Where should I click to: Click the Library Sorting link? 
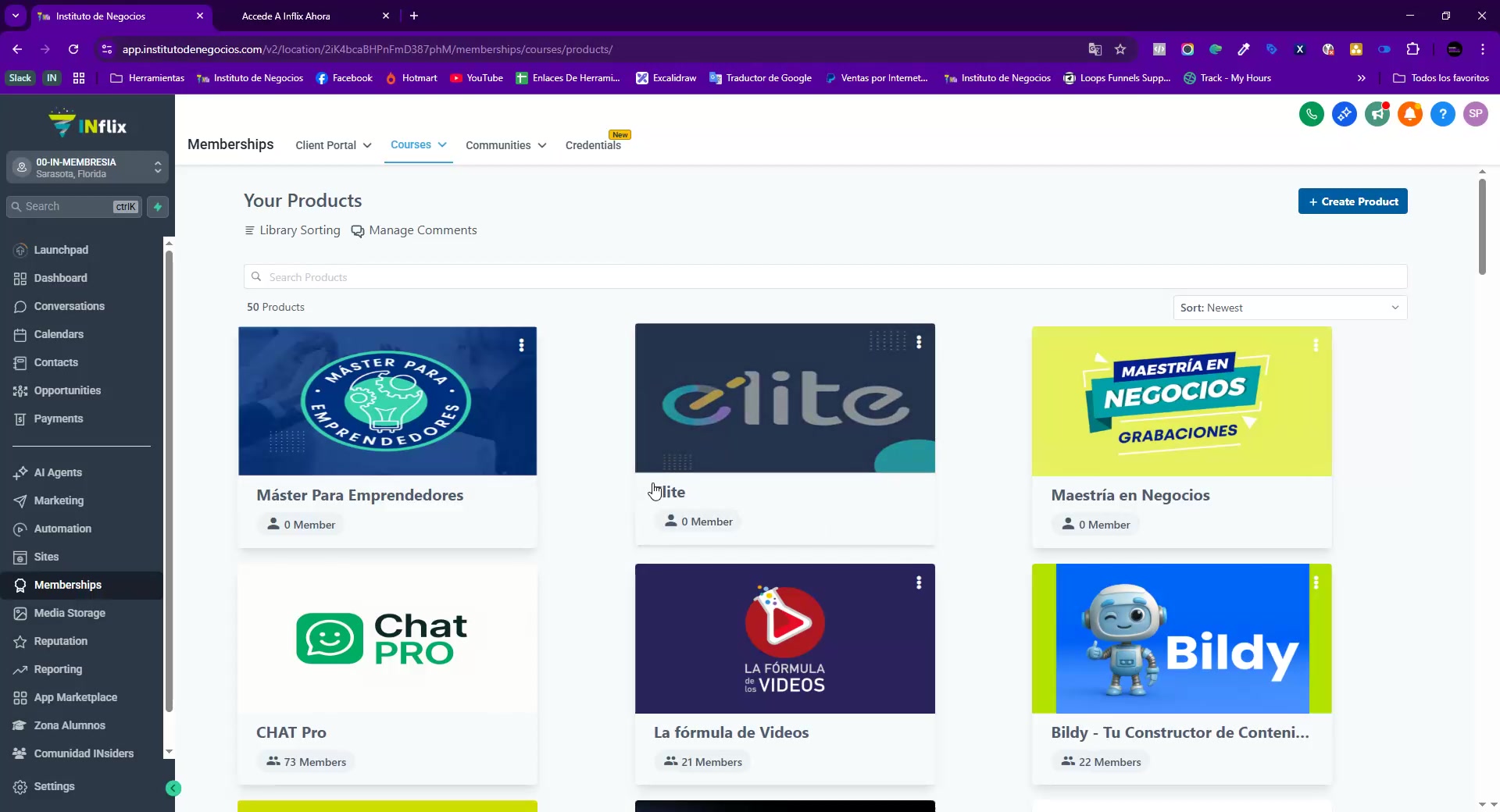pyautogui.click(x=292, y=230)
